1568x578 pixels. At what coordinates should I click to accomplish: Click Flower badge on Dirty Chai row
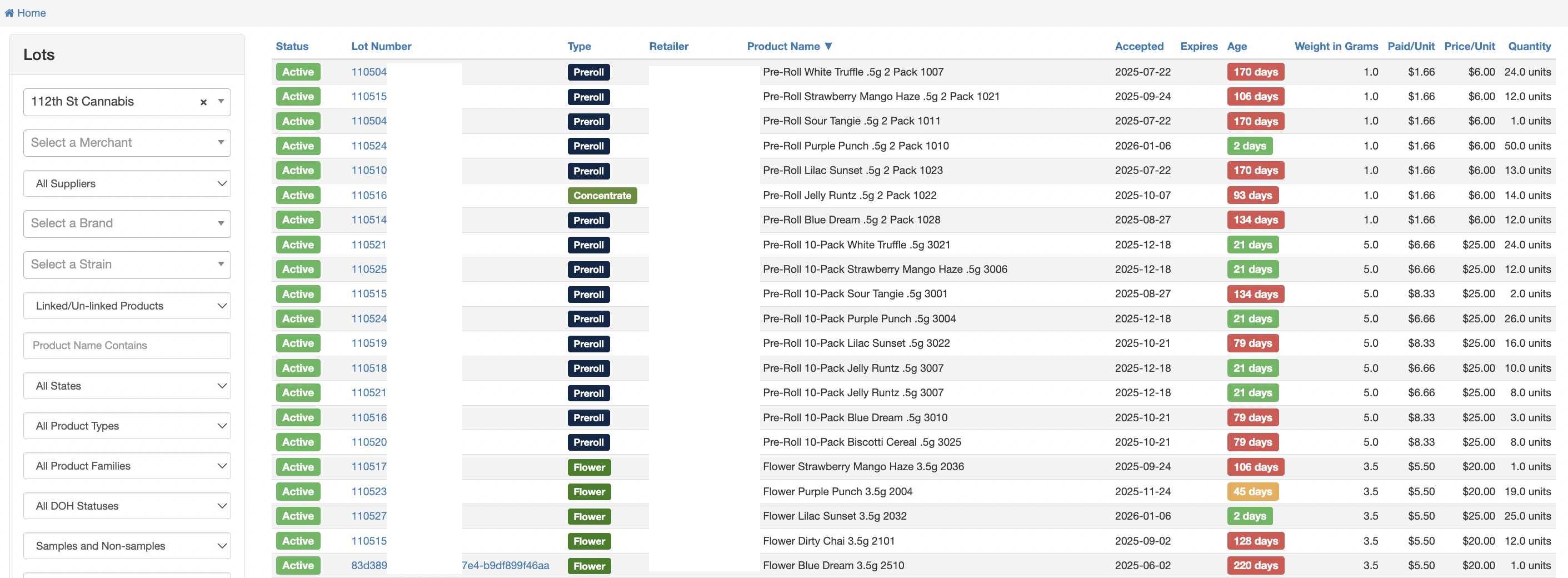588,541
